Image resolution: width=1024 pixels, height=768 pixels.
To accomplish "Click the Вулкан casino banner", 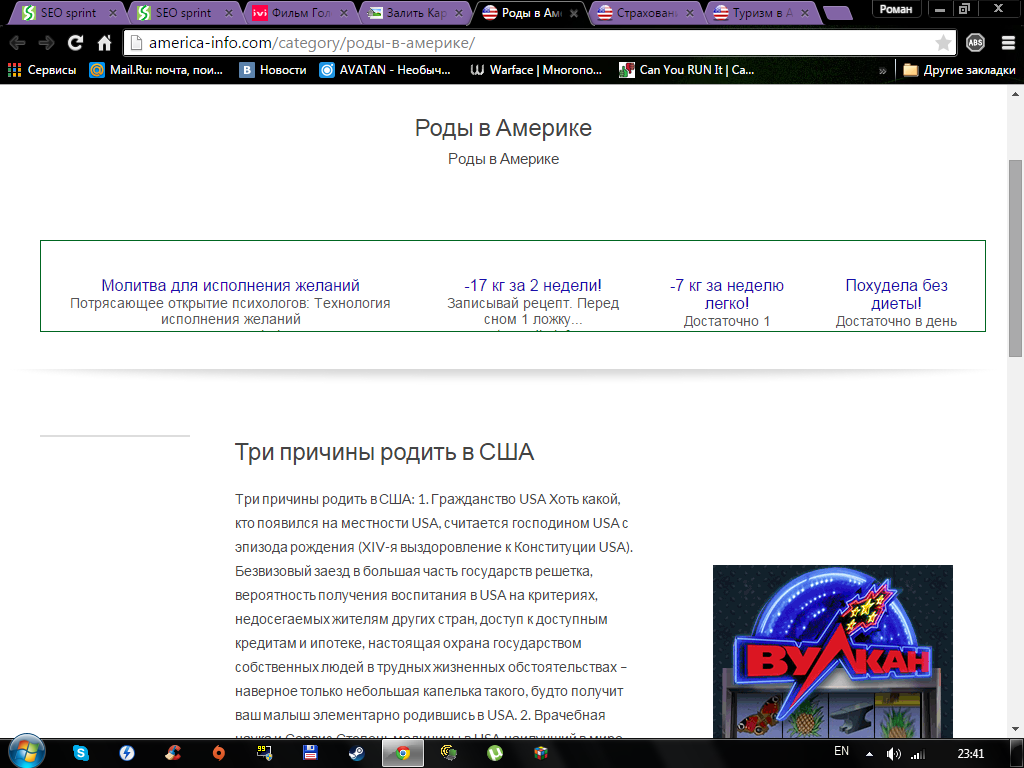I will coord(833,651).
